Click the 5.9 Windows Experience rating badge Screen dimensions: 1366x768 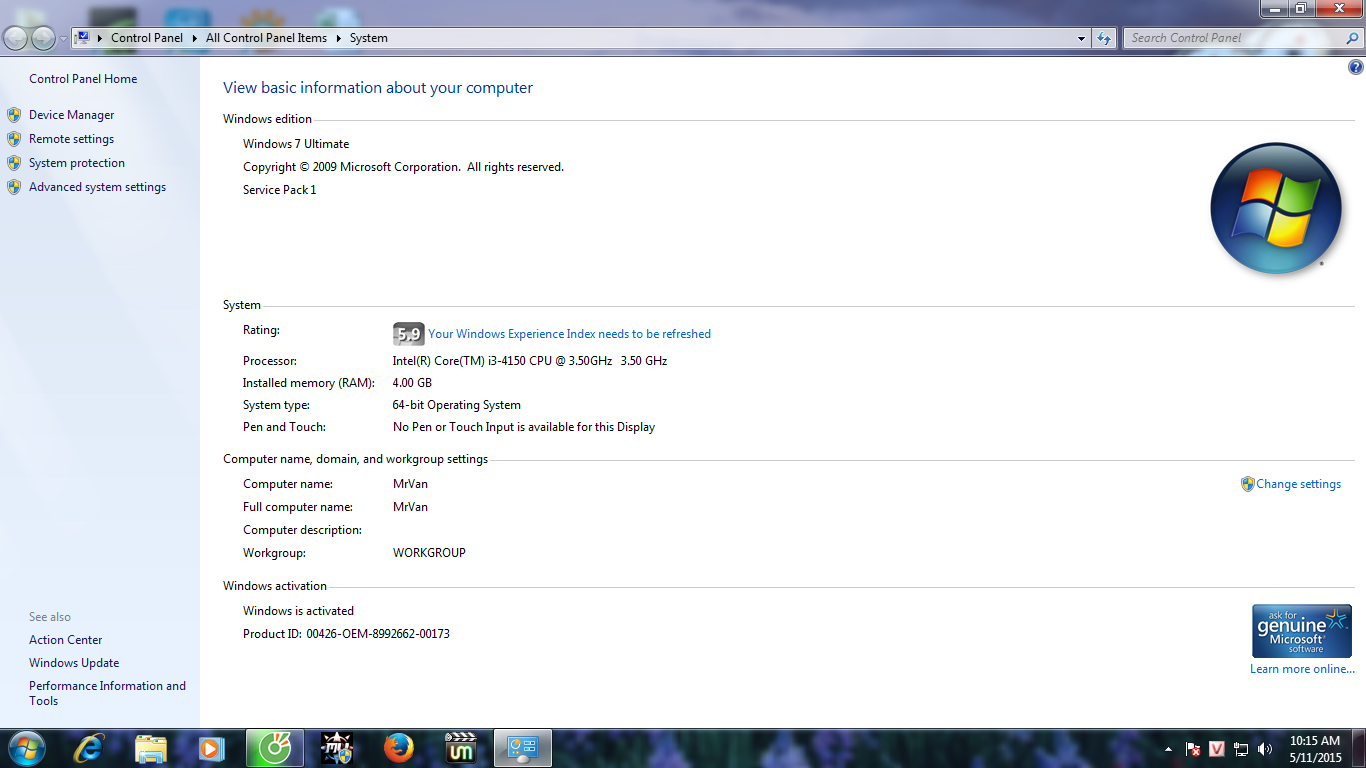point(408,334)
